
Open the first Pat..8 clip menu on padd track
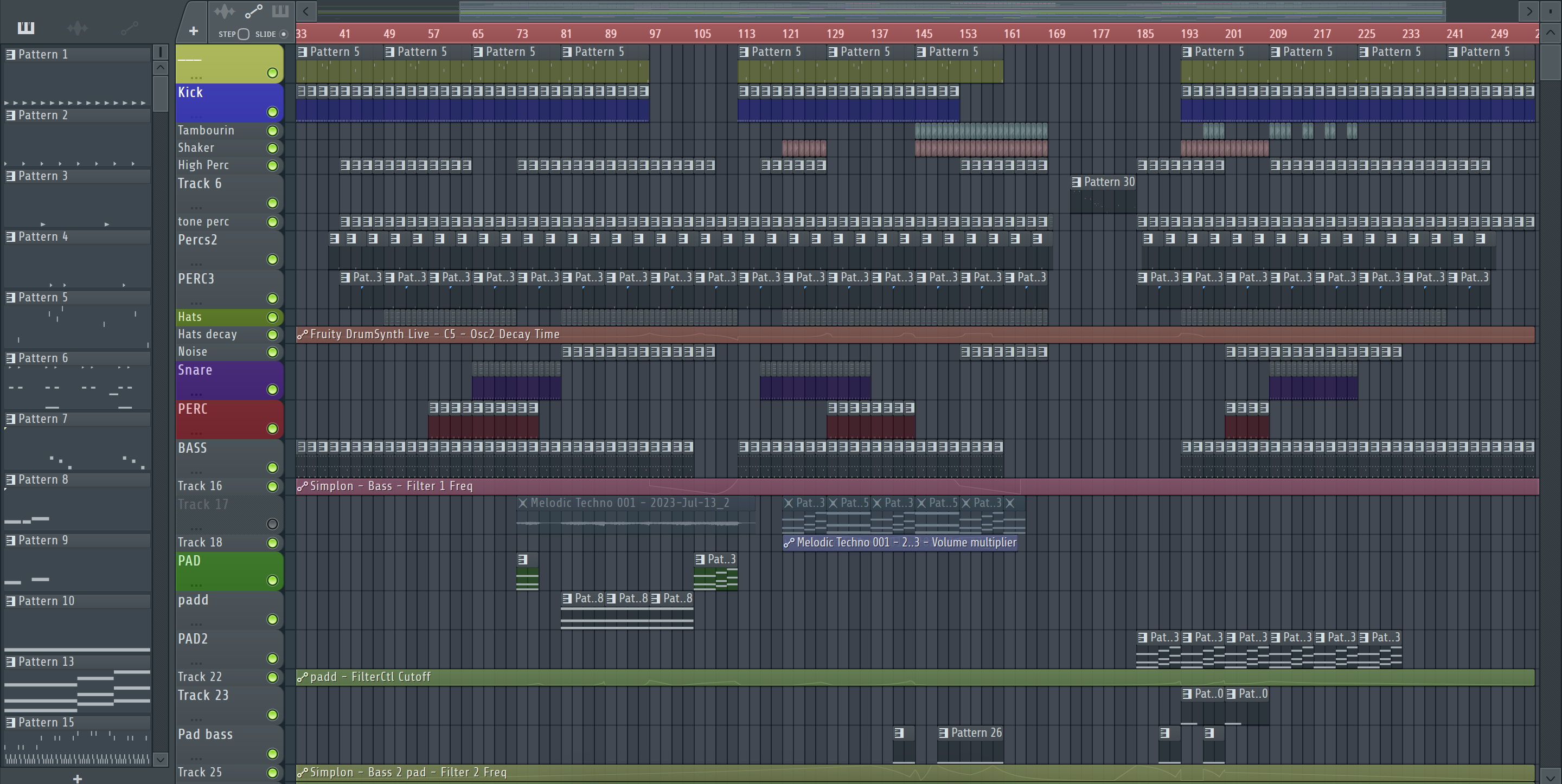tap(567, 599)
